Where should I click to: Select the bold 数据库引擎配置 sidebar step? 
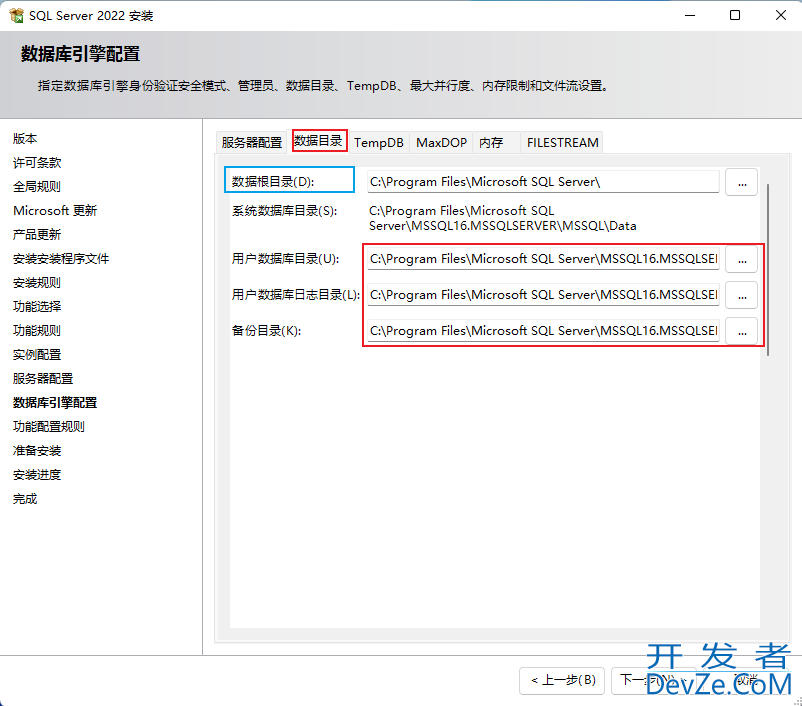[x=55, y=403]
